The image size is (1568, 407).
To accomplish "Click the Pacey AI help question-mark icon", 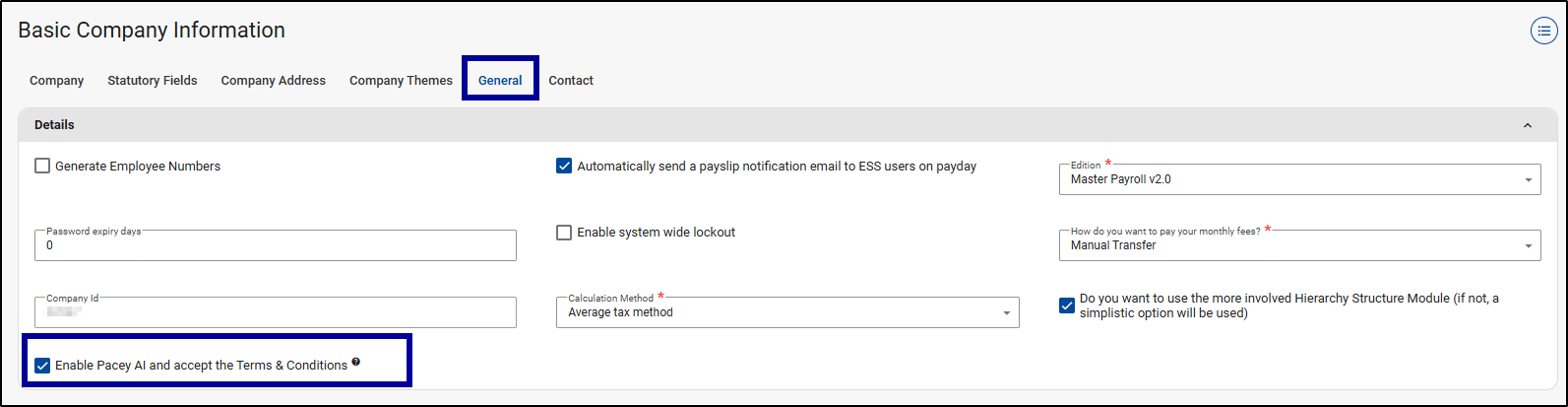I will tap(356, 363).
